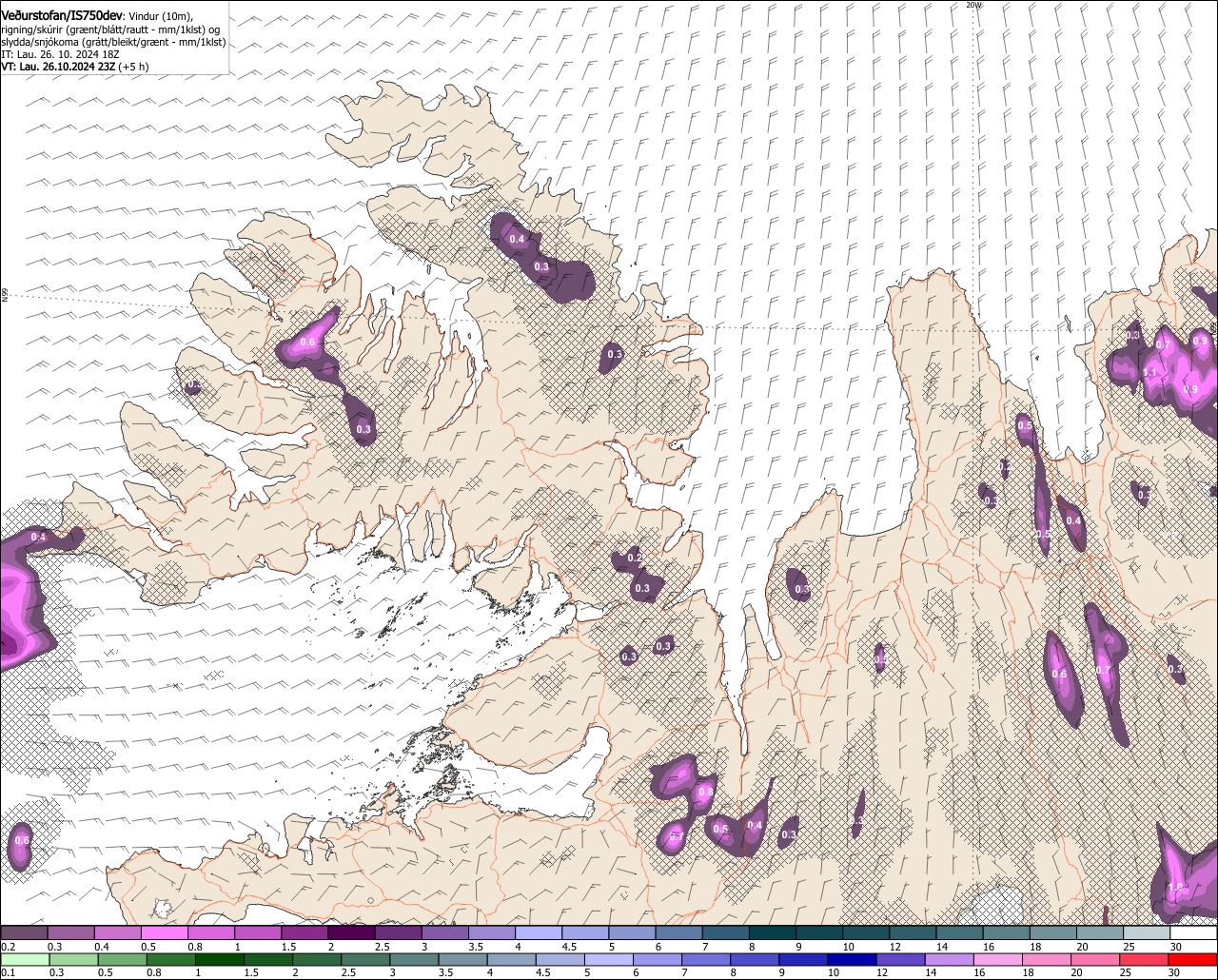The image size is (1218, 980).
Task: Pick the light grey snow-scale swatch at 25
Action: click(x=1147, y=932)
